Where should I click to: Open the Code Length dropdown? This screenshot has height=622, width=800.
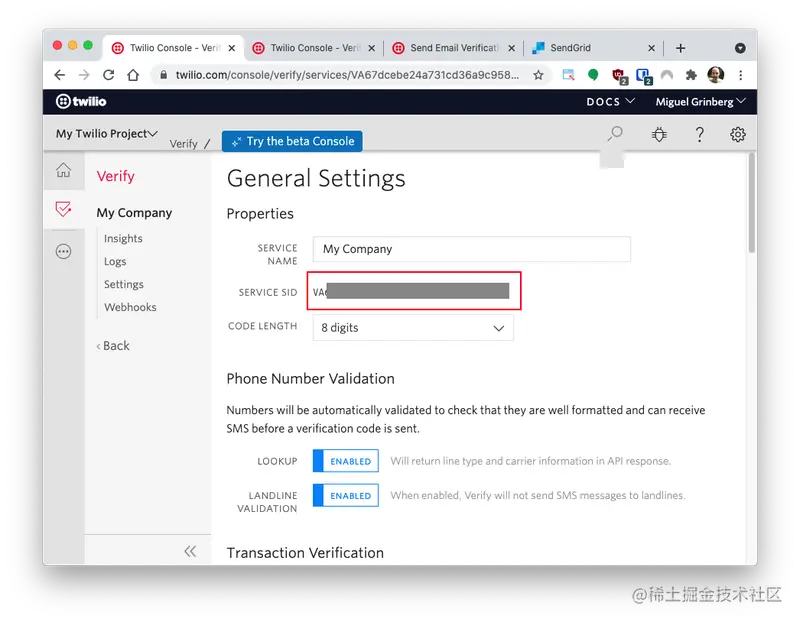[x=413, y=328]
